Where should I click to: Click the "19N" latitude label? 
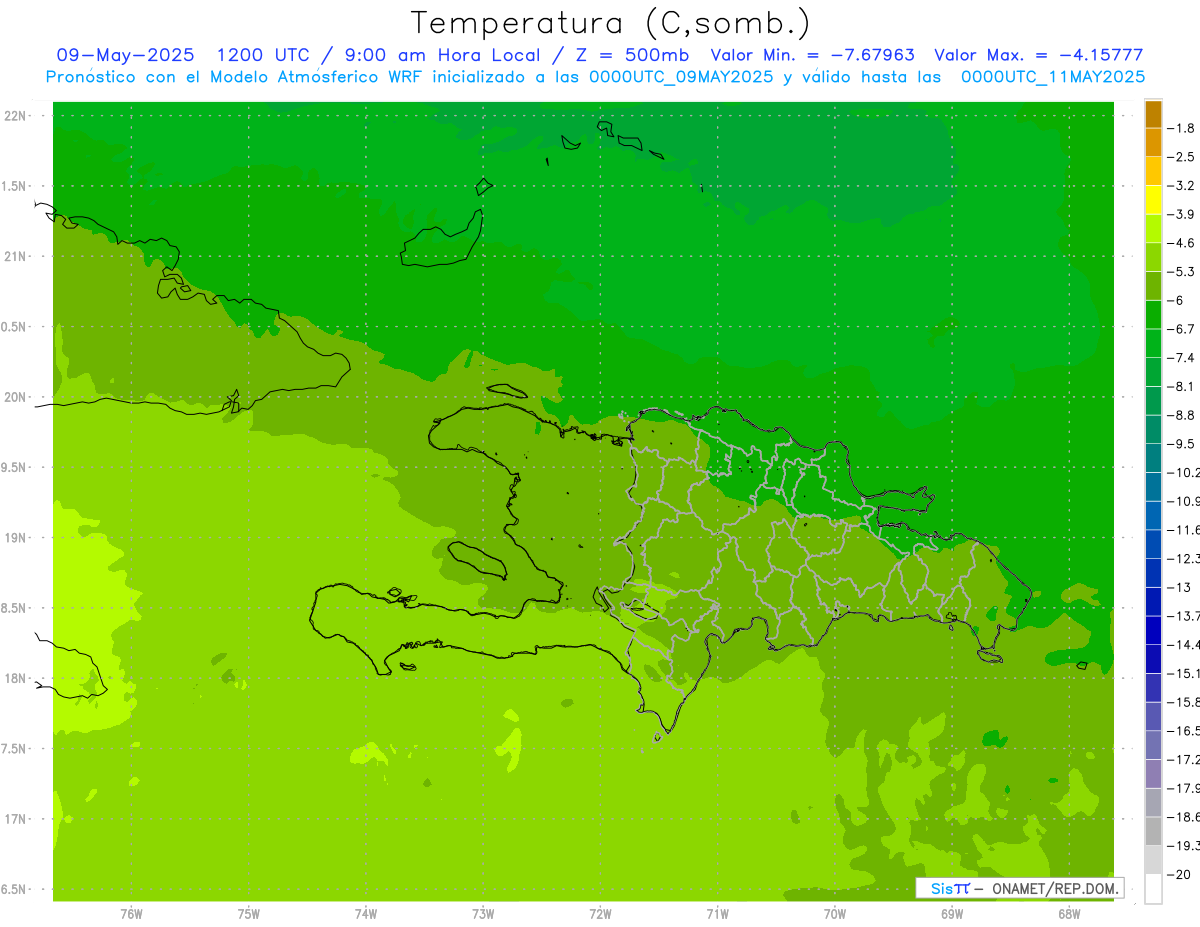[16, 537]
